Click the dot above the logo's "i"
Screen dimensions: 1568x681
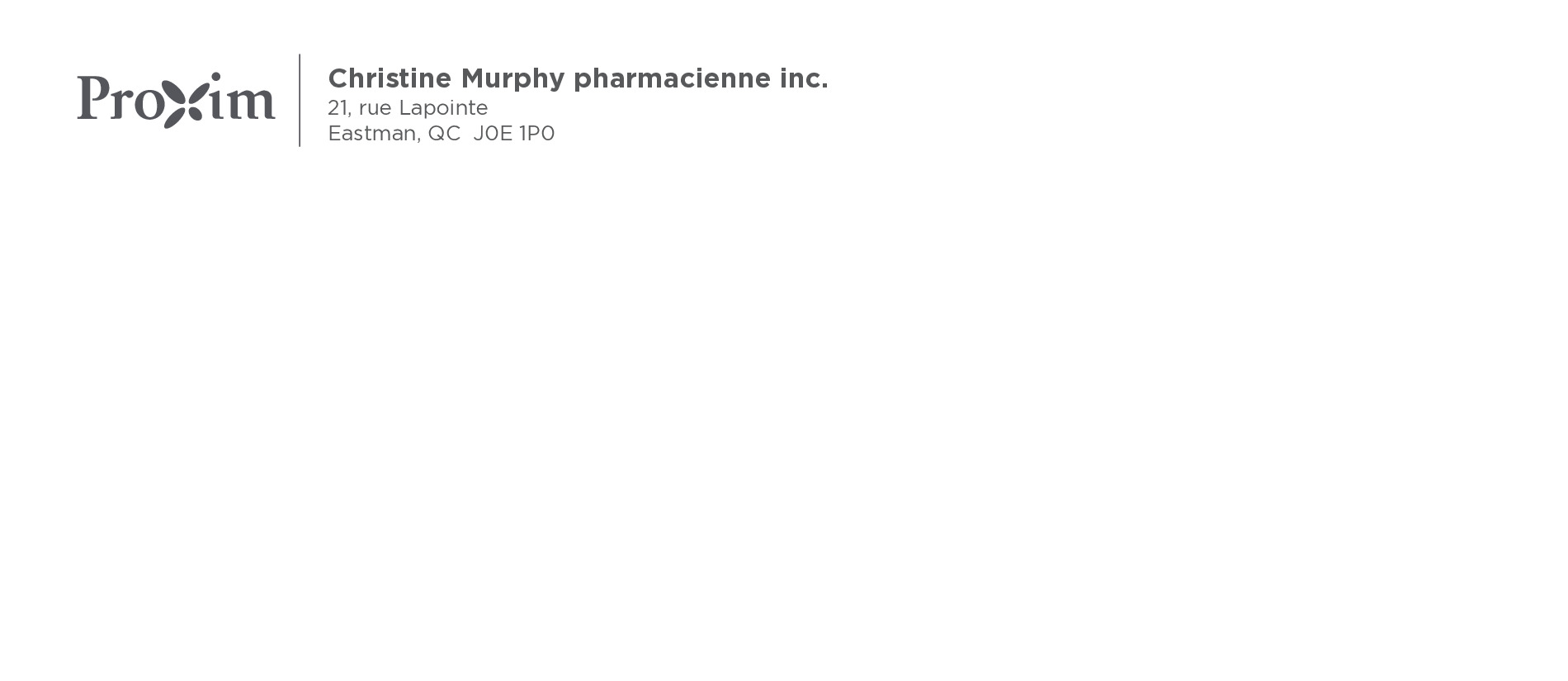point(215,78)
